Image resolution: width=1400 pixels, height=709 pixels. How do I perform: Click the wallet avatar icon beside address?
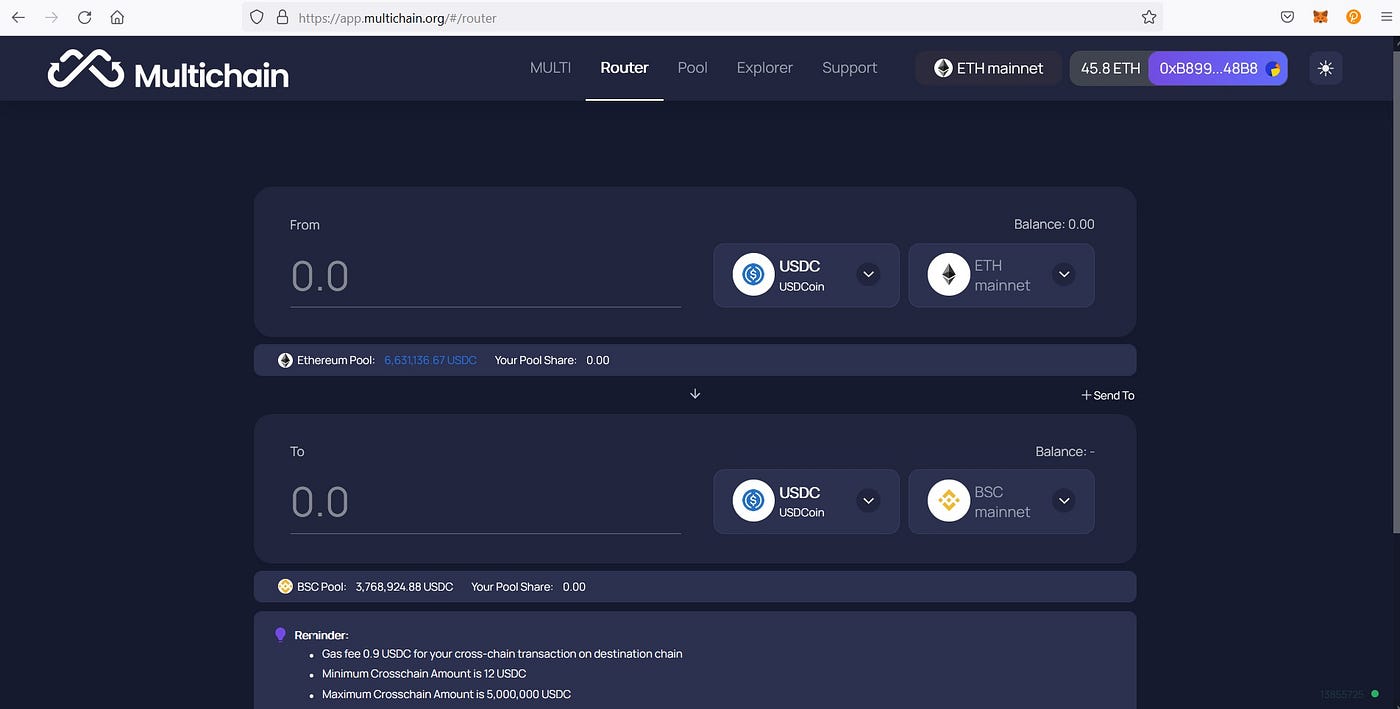point(1273,69)
